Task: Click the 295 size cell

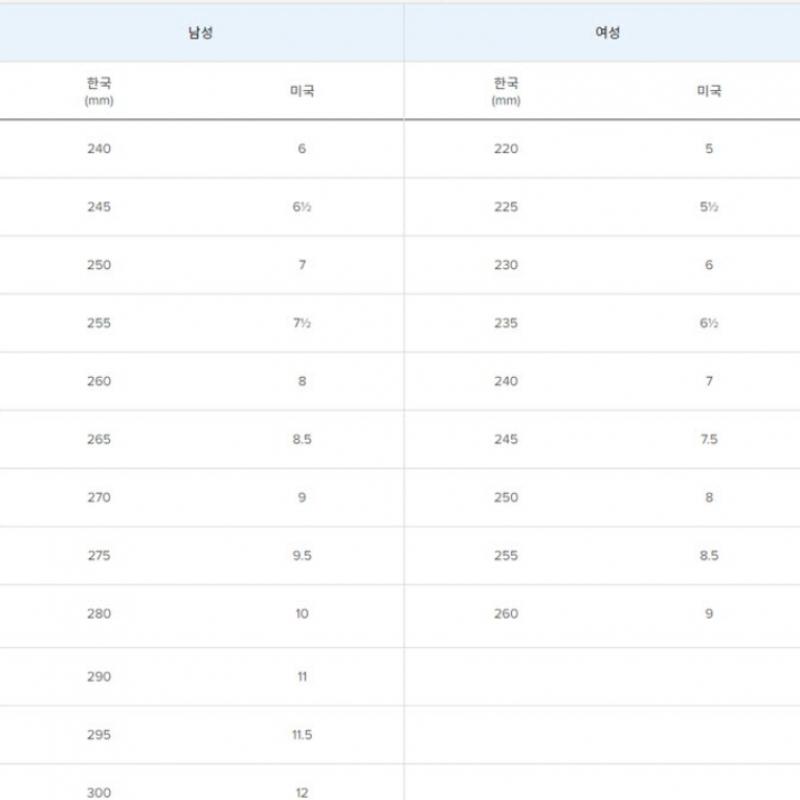Action: pyautogui.click(x=99, y=735)
